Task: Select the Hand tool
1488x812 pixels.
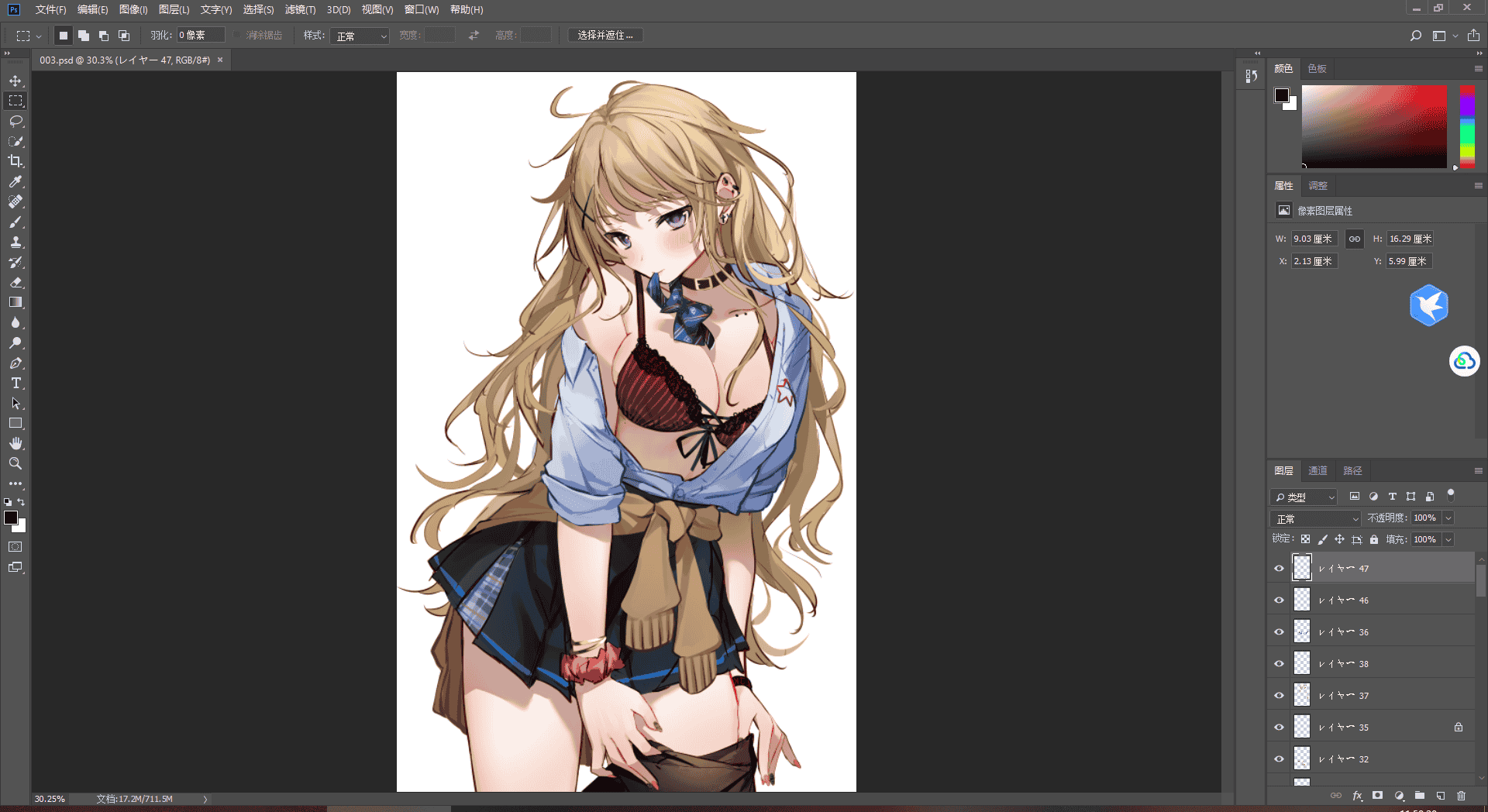Action: pos(15,443)
